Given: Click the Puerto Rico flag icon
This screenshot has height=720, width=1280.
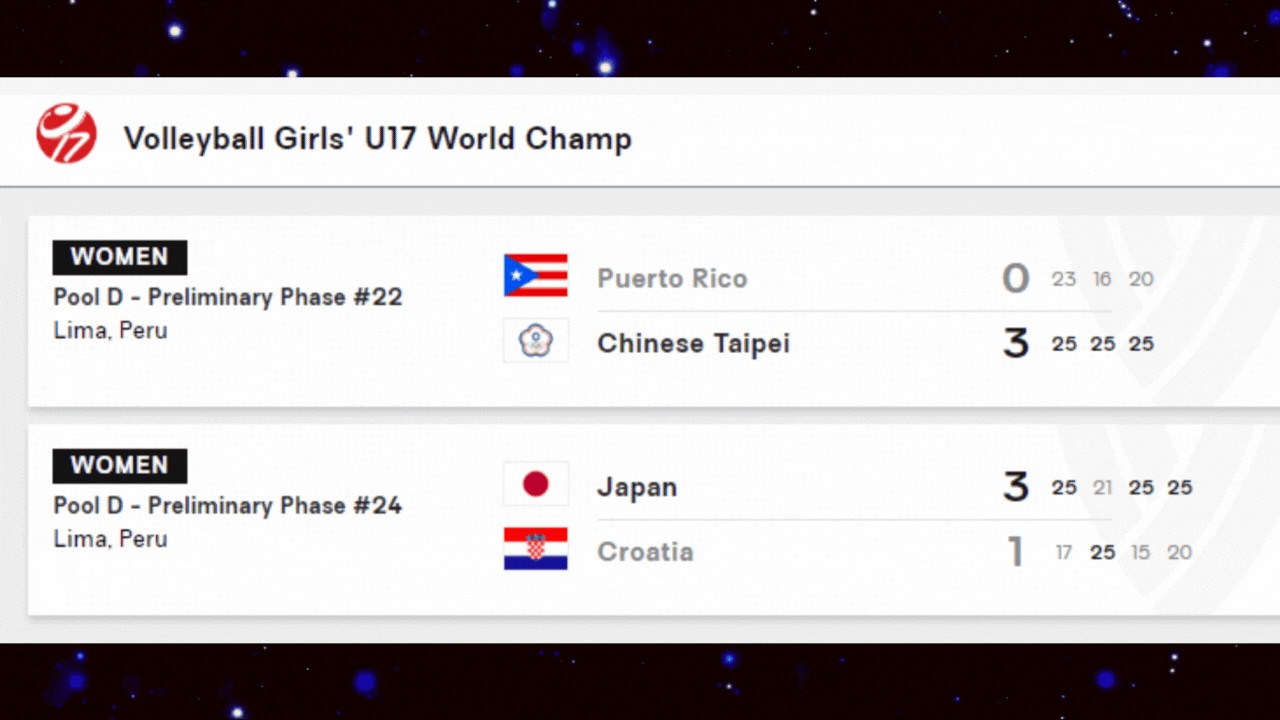Looking at the screenshot, I should pyautogui.click(x=536, y=276).
